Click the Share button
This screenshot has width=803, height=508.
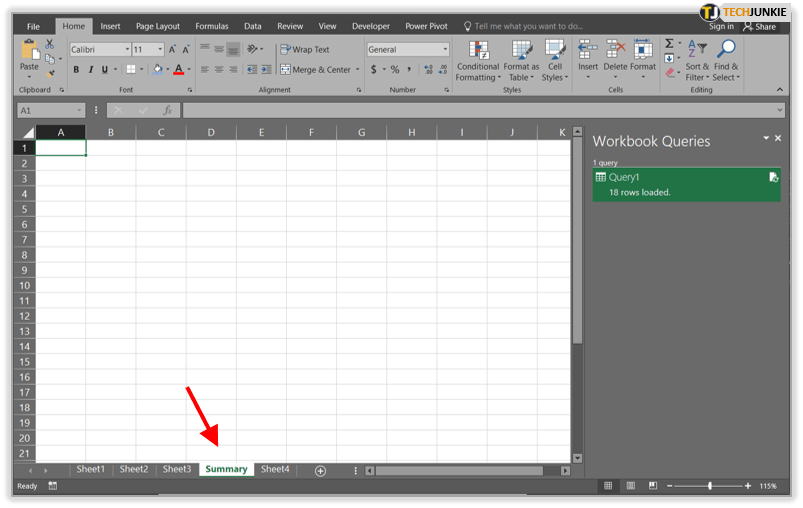(760, 26)
